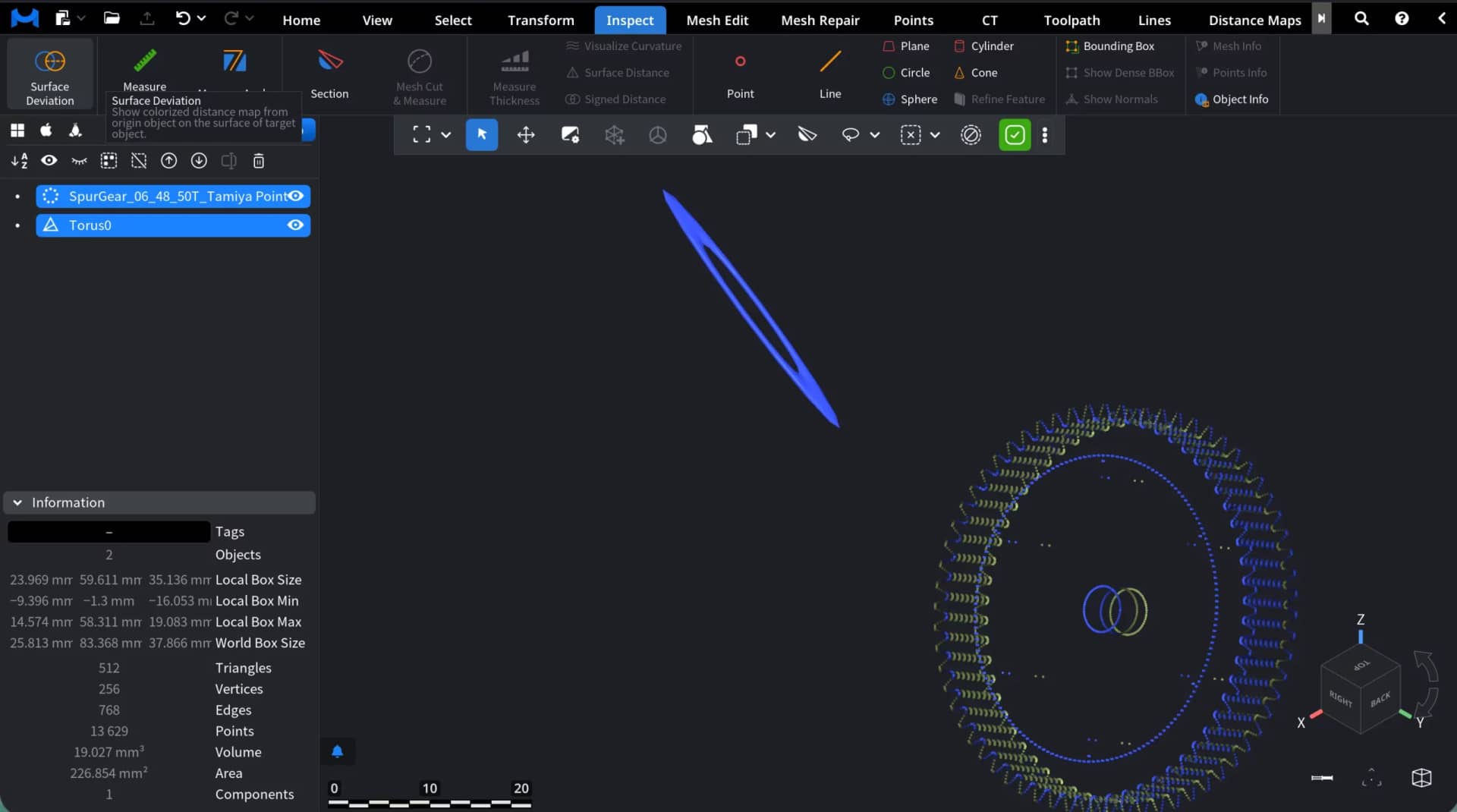
Task: Click the Bounding Box button
Action: 1110,46
